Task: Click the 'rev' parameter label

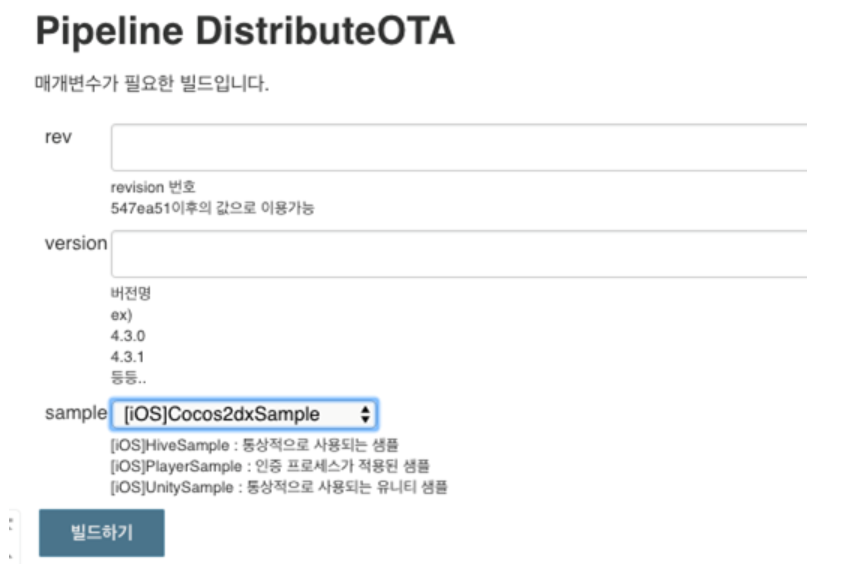Action: pyautogui.click(x=58, y=137)
